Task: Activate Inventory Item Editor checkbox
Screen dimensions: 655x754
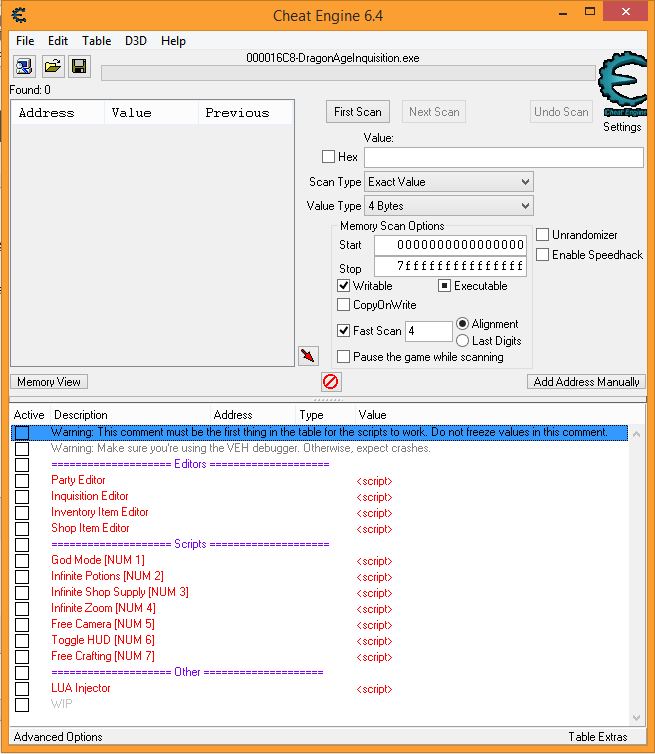Action: click(22, 513)
